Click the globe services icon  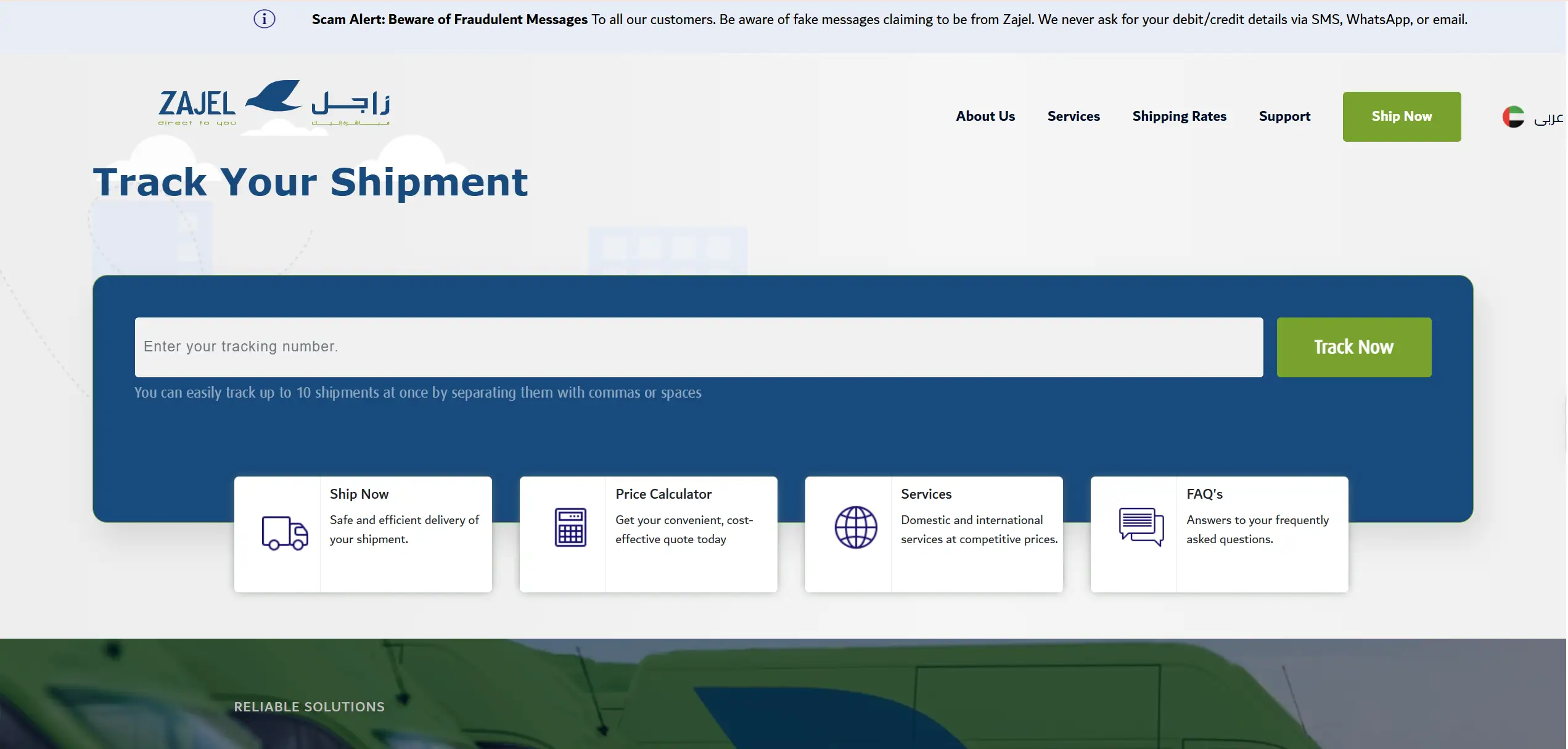point(856,527)
